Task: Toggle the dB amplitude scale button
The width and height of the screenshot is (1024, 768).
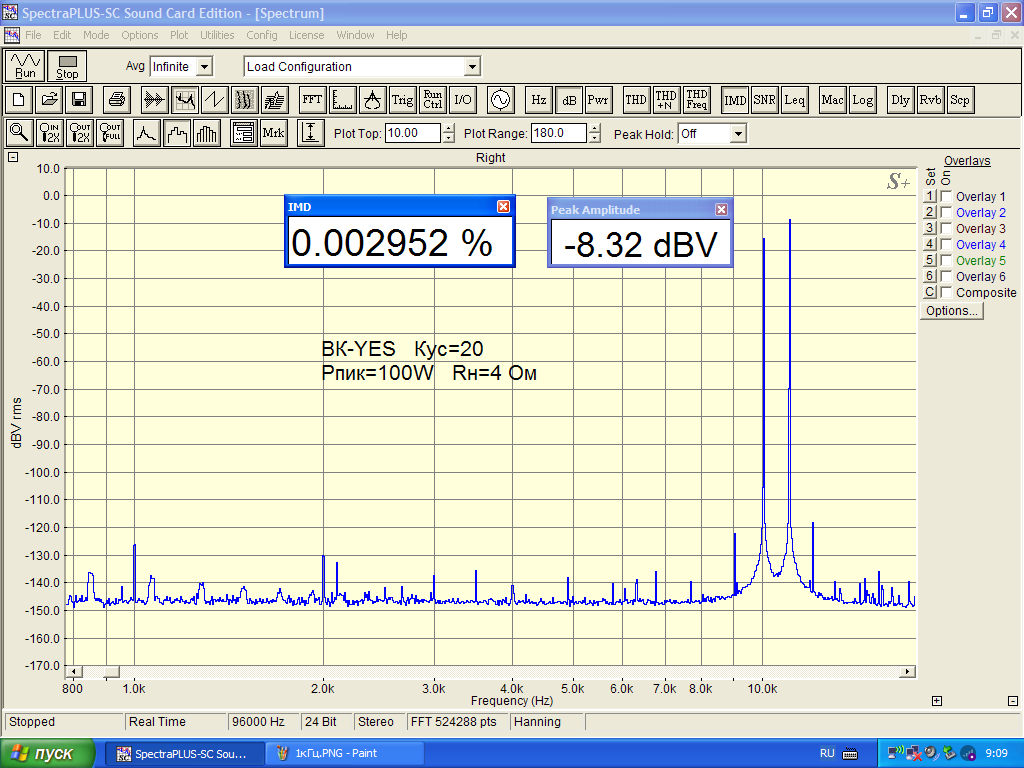Action: pyautogui.click(x=569, y=100)
